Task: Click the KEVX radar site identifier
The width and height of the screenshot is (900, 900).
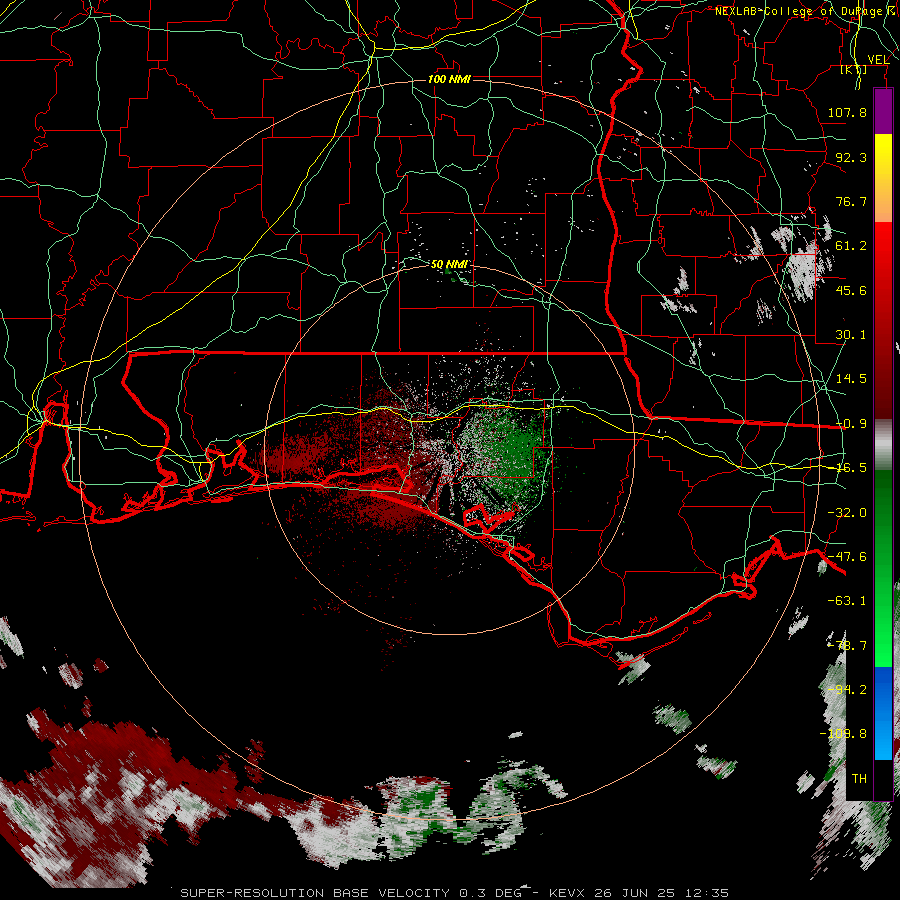Action: (567, 893)
